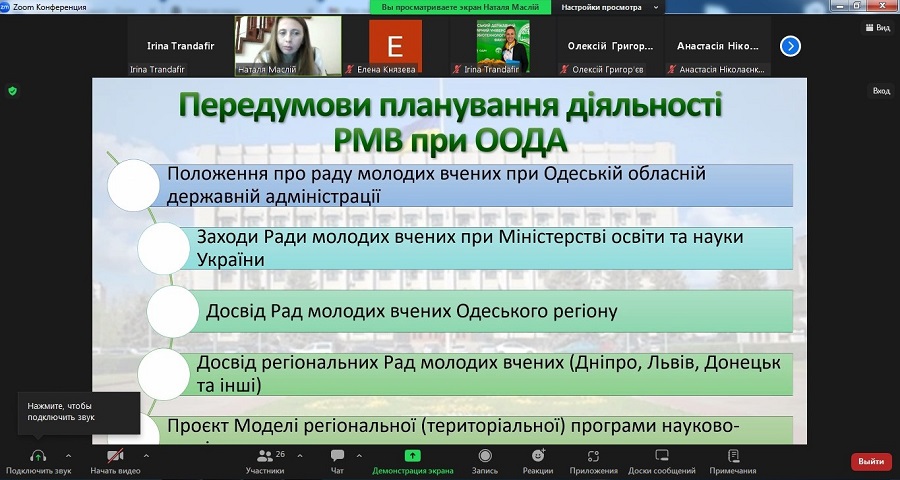Expand the Участники options chevron
The image size is (900, 480).
pos(297,454)
